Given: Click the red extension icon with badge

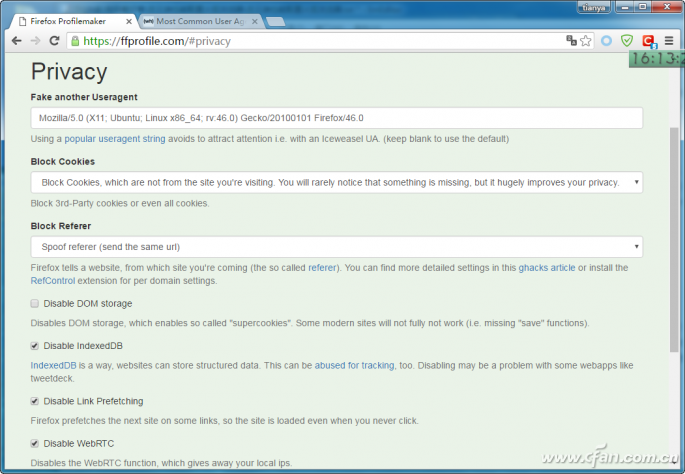Looking at the screenshot, I should [649, 41].
